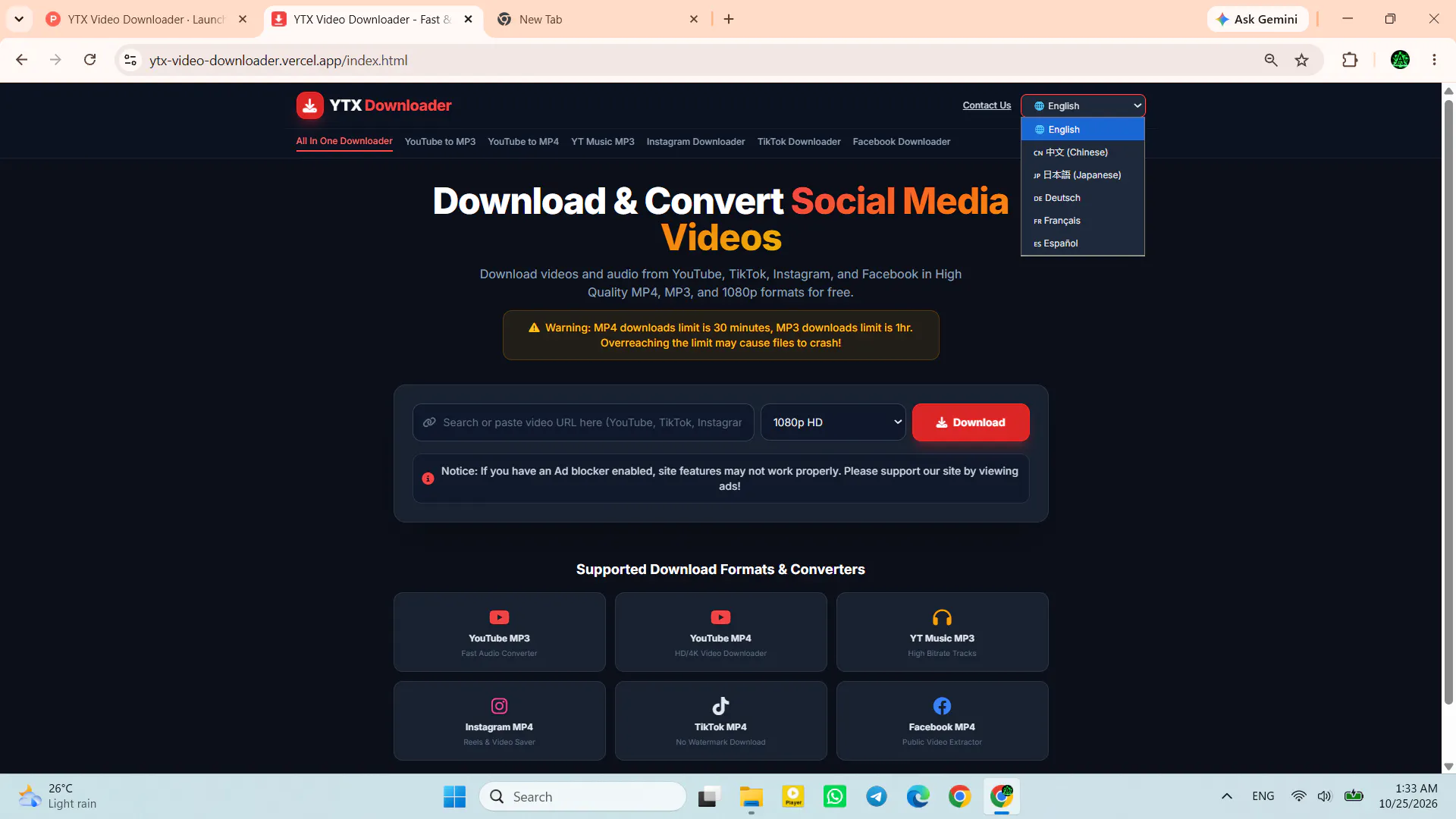Open the Facebook Downloader nav tab
1456x819 pixels.
pyautogui.click(x=901, y=142)
